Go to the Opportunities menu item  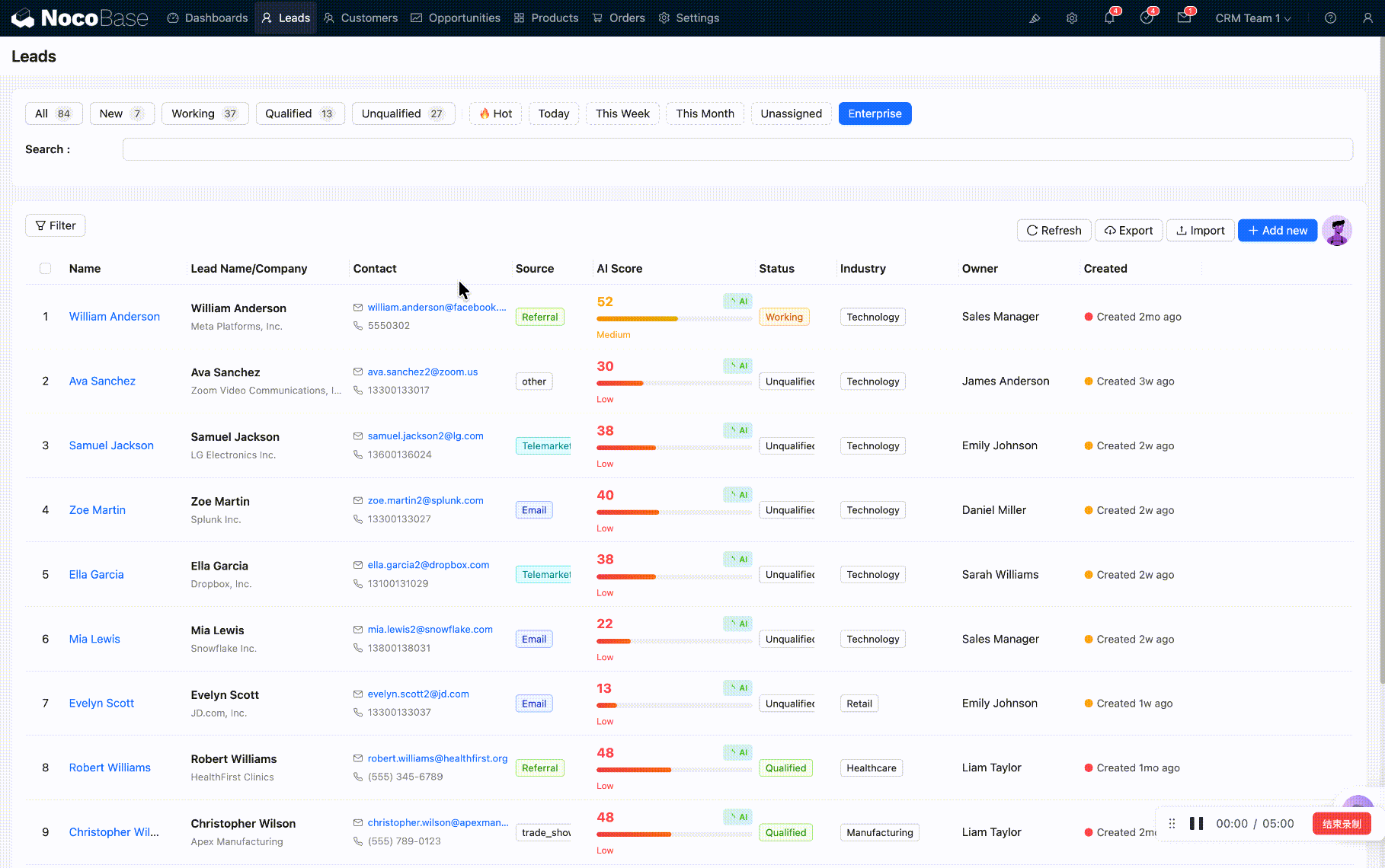point(456,18)
